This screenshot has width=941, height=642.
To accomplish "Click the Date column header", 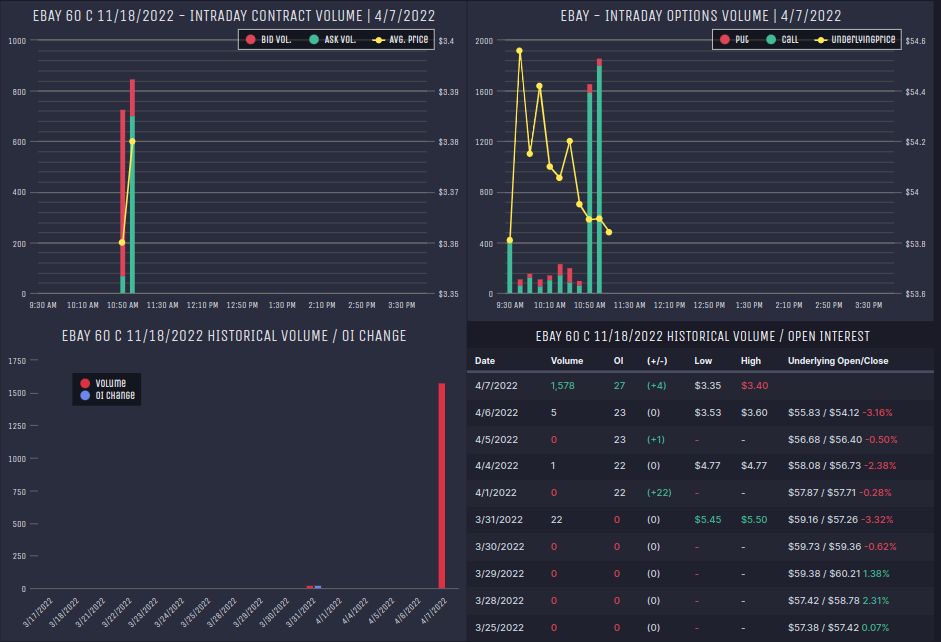I will 485,361.
